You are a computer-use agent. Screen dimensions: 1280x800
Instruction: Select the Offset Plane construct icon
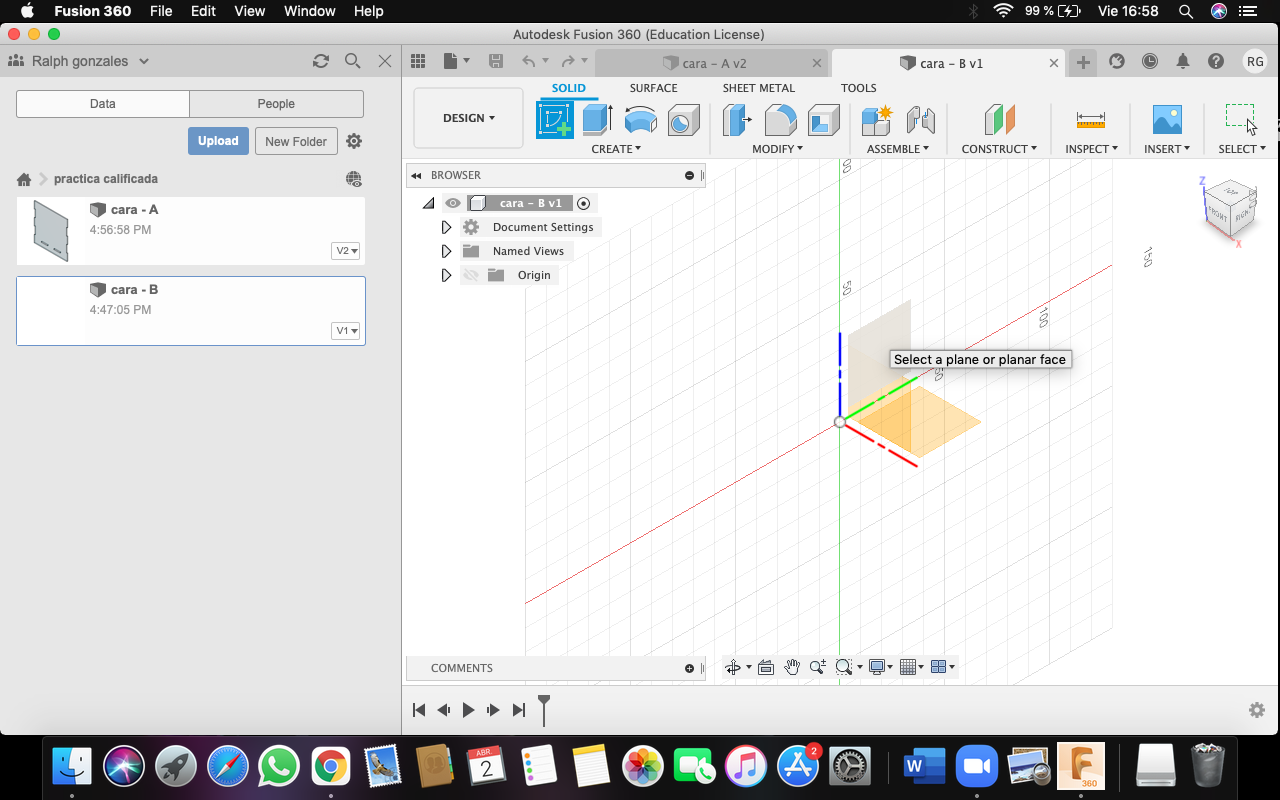tap(999, 121)
